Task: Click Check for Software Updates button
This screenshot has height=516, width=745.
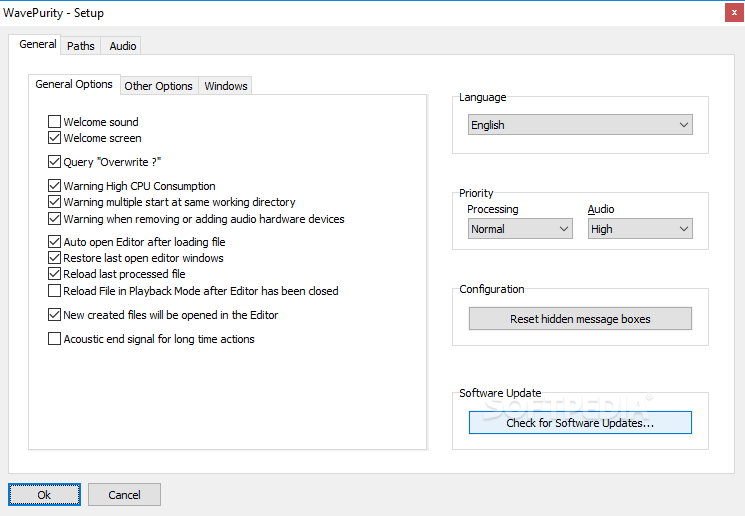Action: [580, 422]
